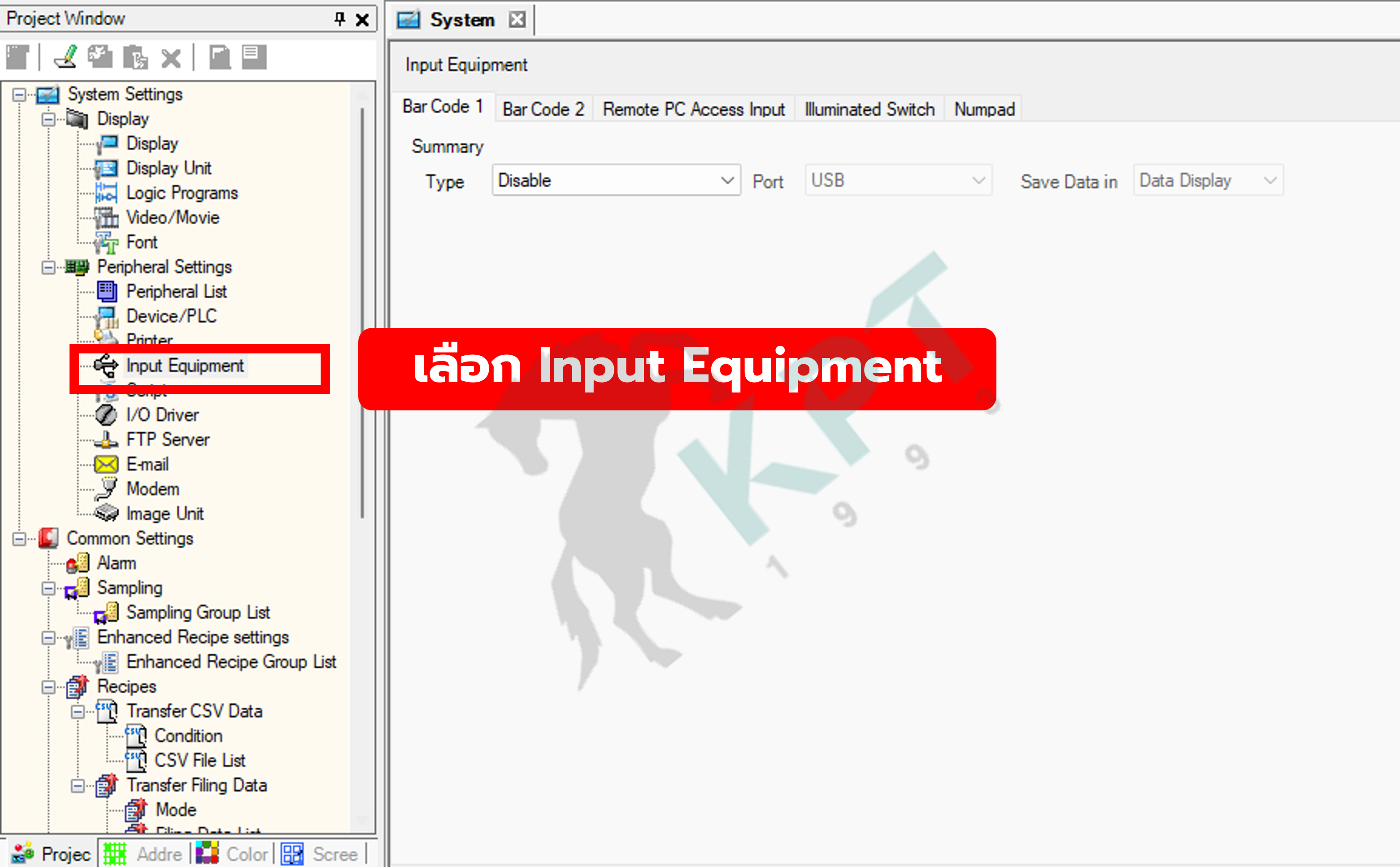Switch to the Bar Code 2 tab
Screen dimensions: 1400x867
point(543,109)
